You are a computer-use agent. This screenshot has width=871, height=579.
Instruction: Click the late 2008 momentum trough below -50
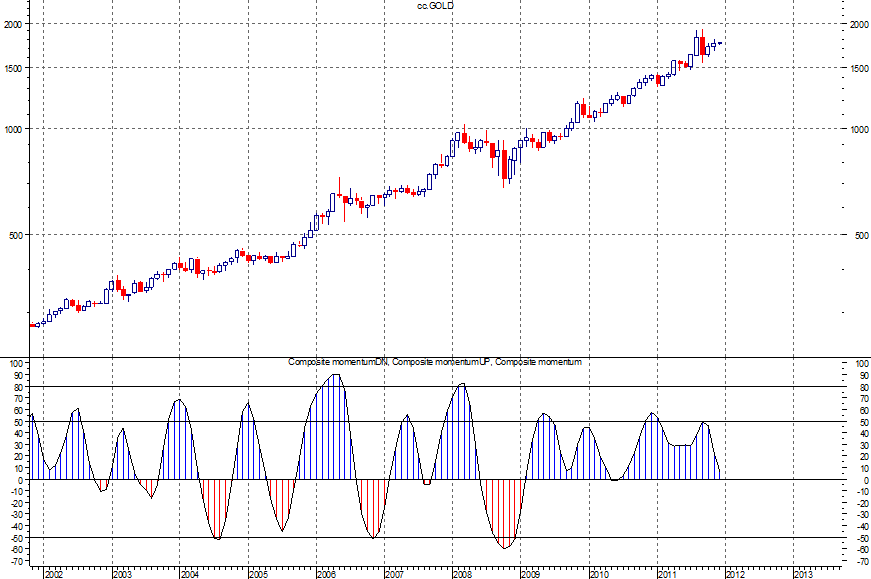click(504, 544)
